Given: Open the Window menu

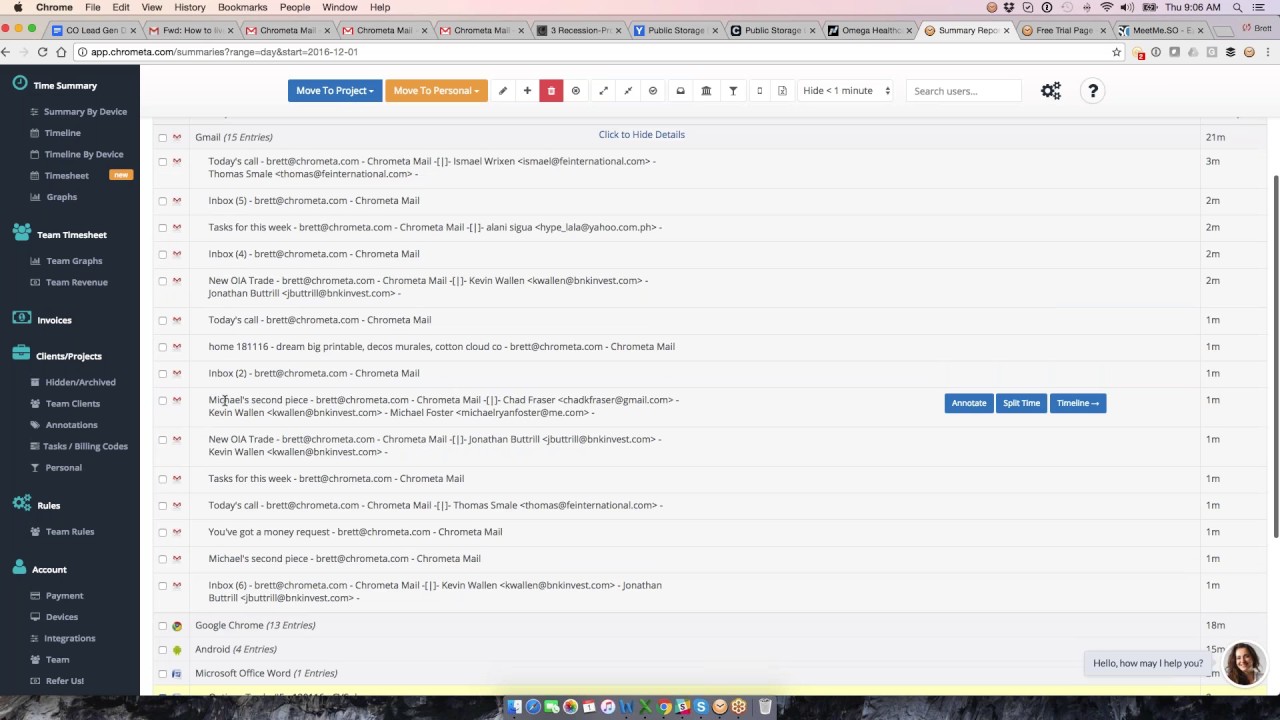Looking at the screenshot, I should pos(340,7).
